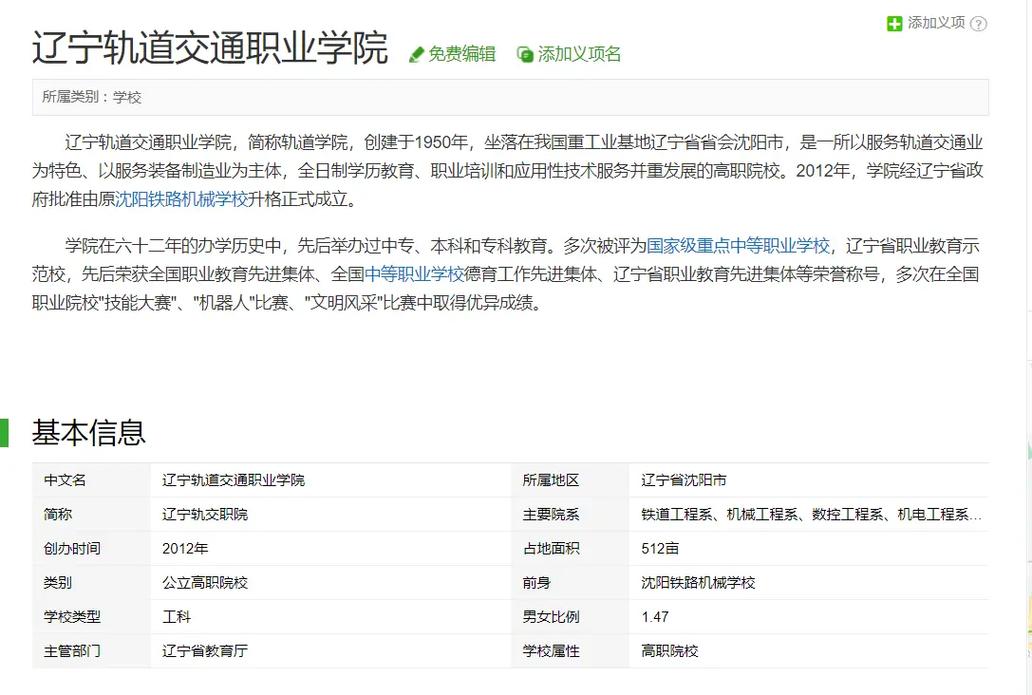Click the 辽宁轨道交通职业学院 value in the table
This screenshot has height=695, width=1032.
coord(234,480)
